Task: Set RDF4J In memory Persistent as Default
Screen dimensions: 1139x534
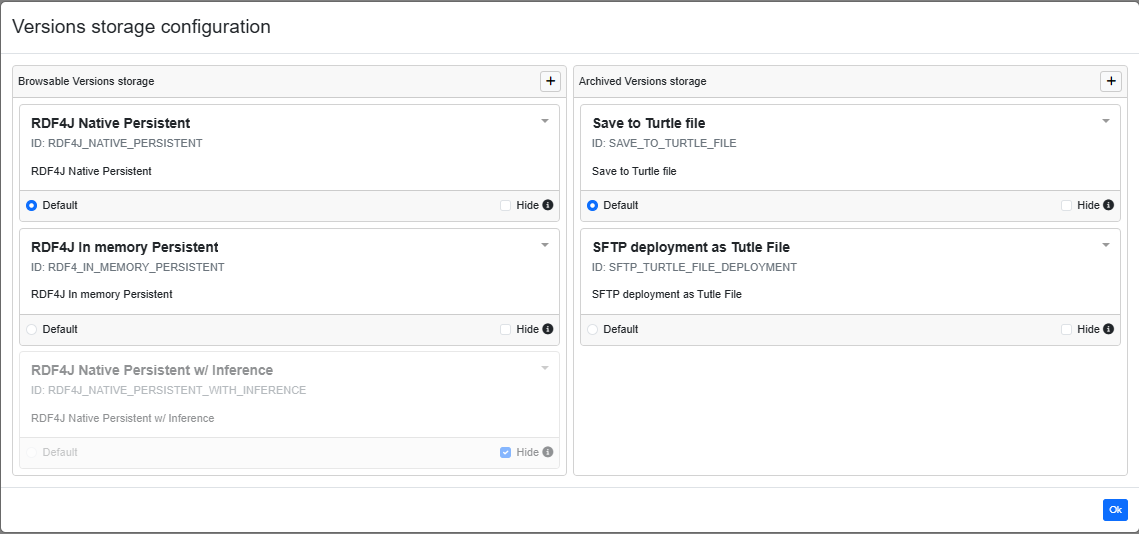Action: [x=31, y=329]
